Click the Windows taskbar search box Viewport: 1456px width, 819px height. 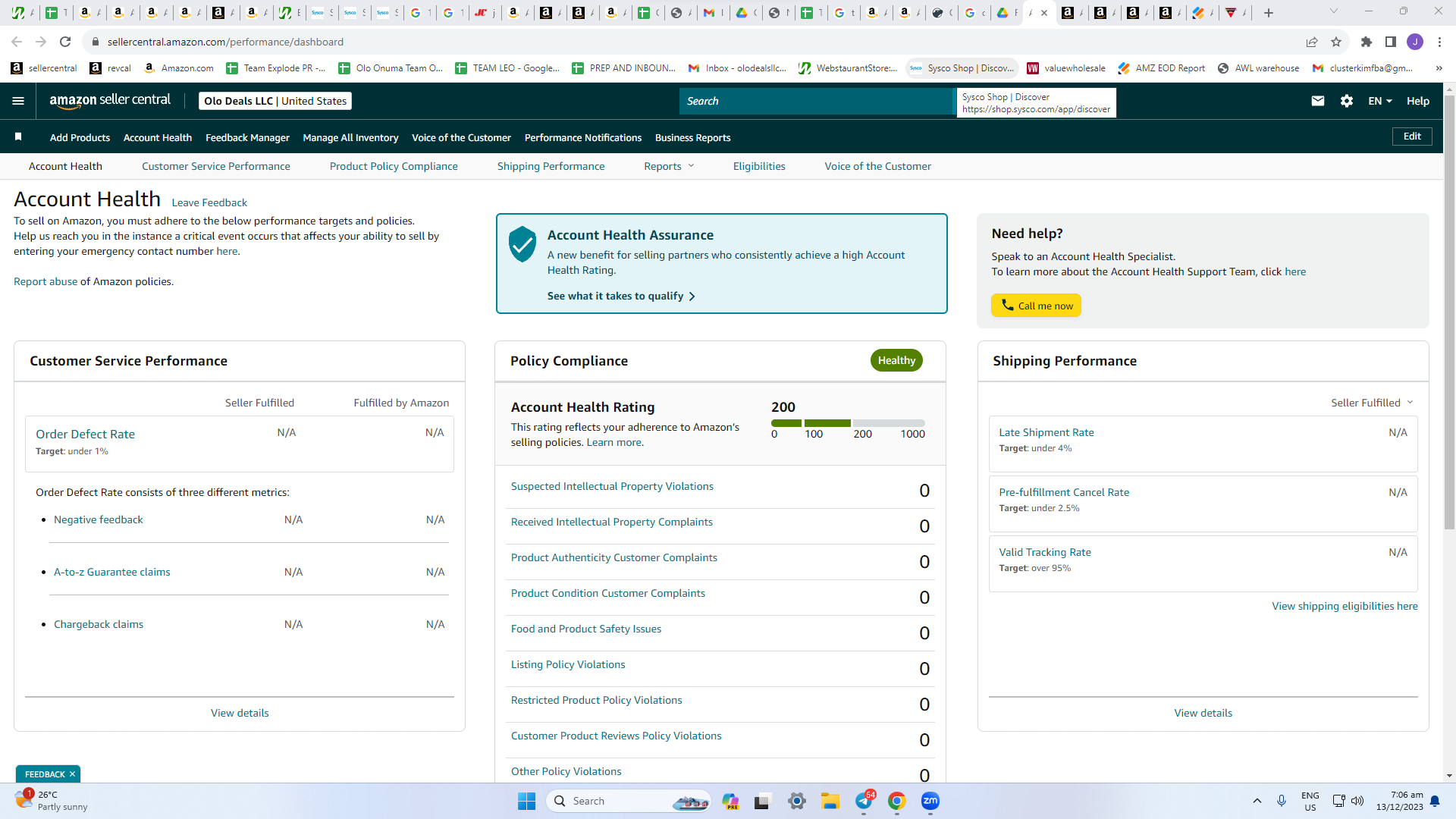pos(629,801)
